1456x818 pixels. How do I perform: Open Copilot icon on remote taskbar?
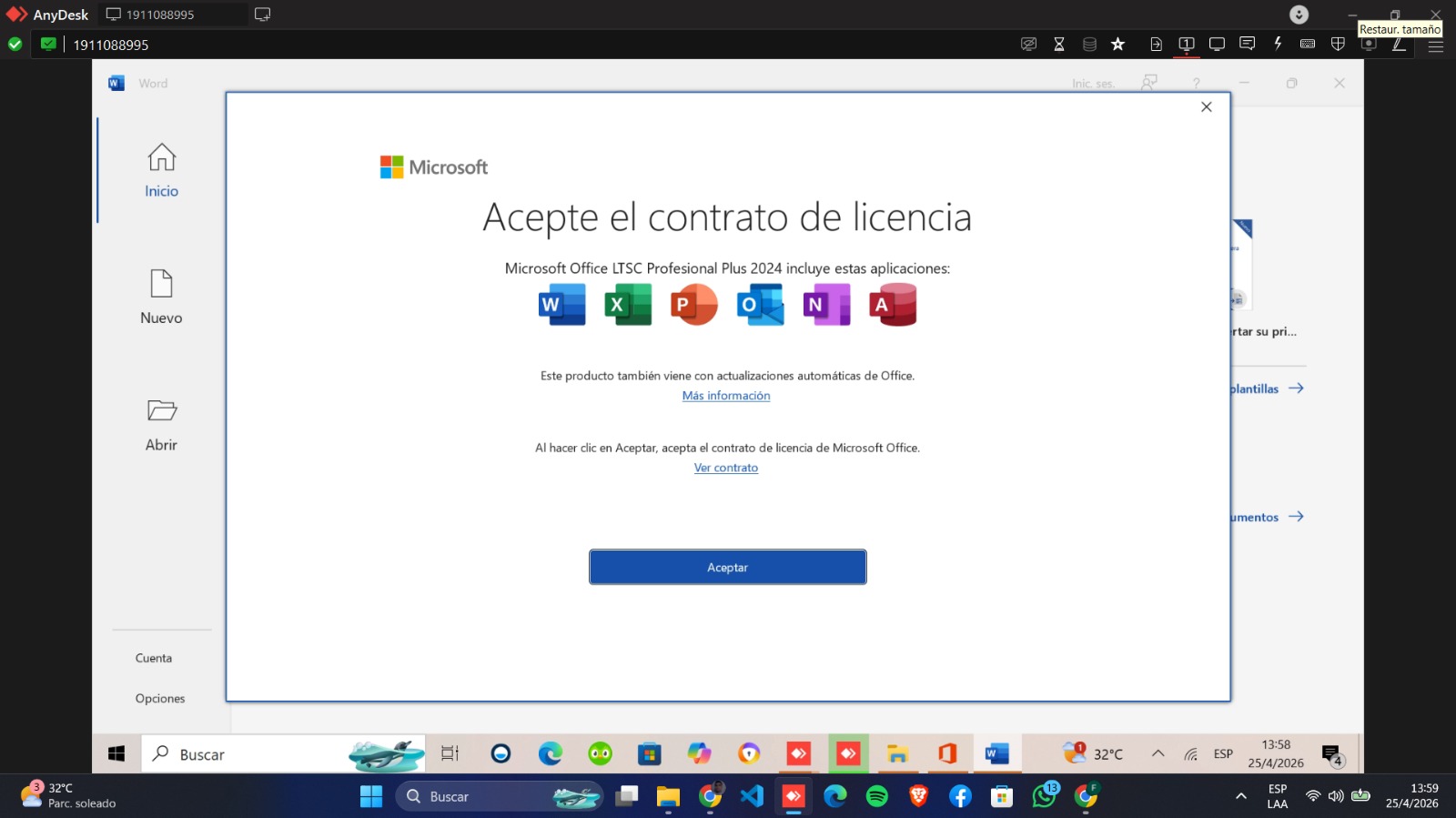(x=699, y=754)
